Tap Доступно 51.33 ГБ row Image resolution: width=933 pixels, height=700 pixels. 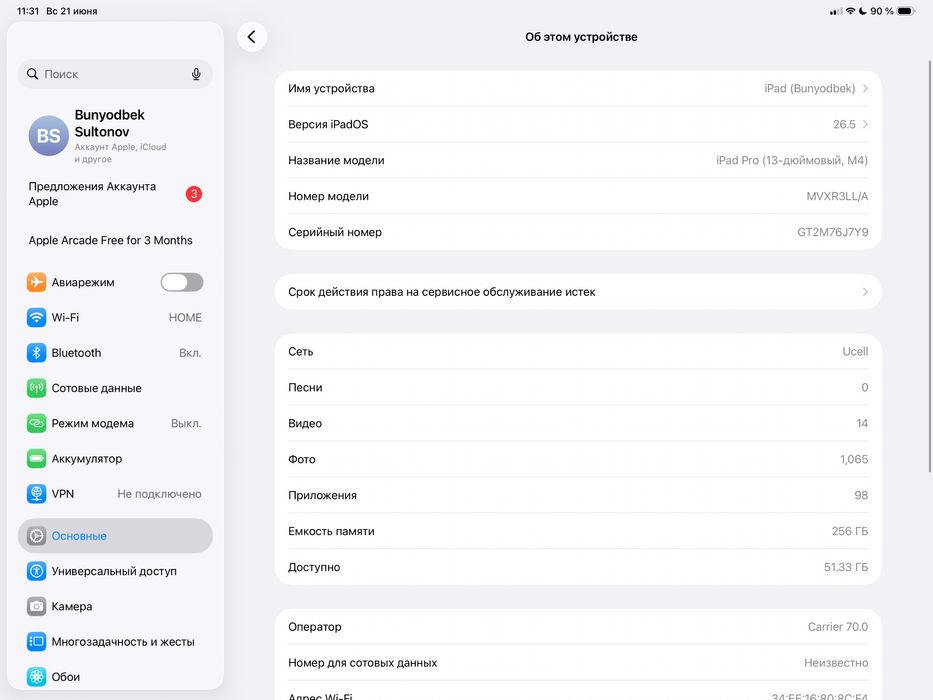click(x=578, y=567)
